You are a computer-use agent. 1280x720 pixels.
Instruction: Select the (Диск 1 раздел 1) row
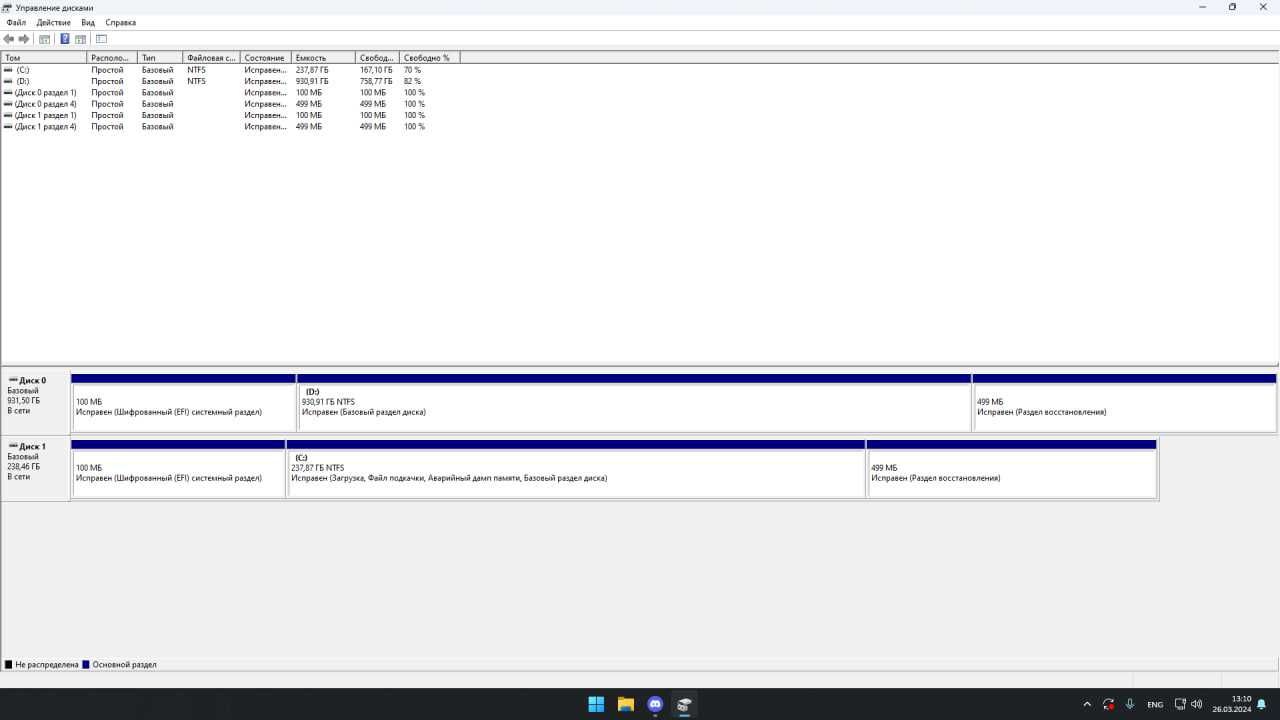coord(230,115)
